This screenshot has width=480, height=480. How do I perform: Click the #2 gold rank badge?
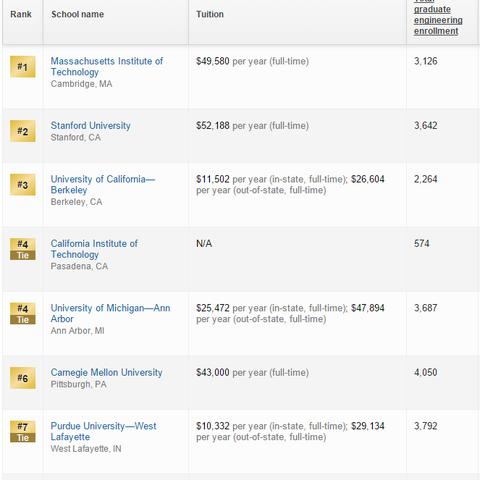coord(23,131)
